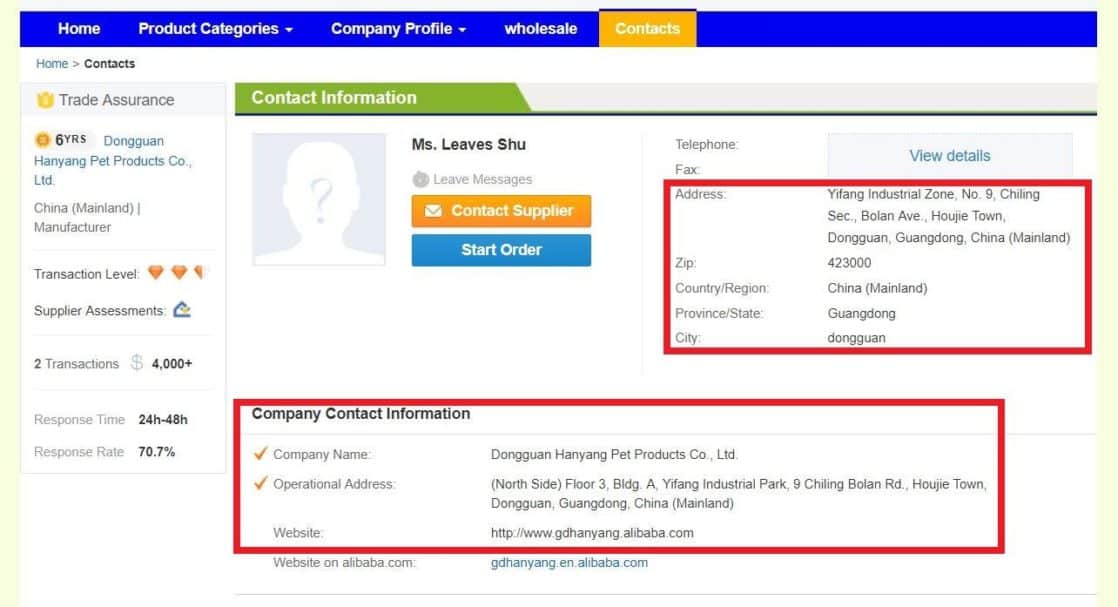Click the Start Order button
This screenshot has height=607, width=1118.
point(501,250)
